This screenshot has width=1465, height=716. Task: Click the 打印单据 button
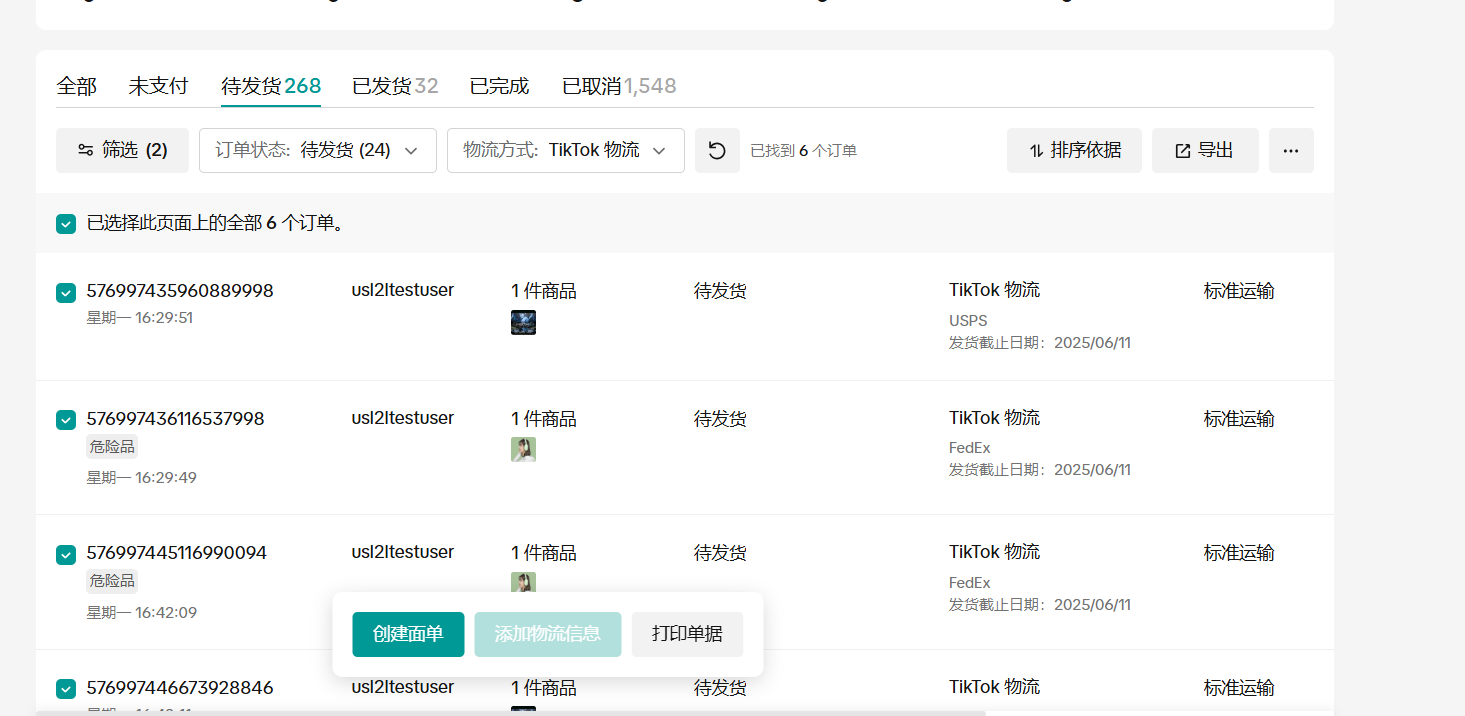[x=687, y=634]
